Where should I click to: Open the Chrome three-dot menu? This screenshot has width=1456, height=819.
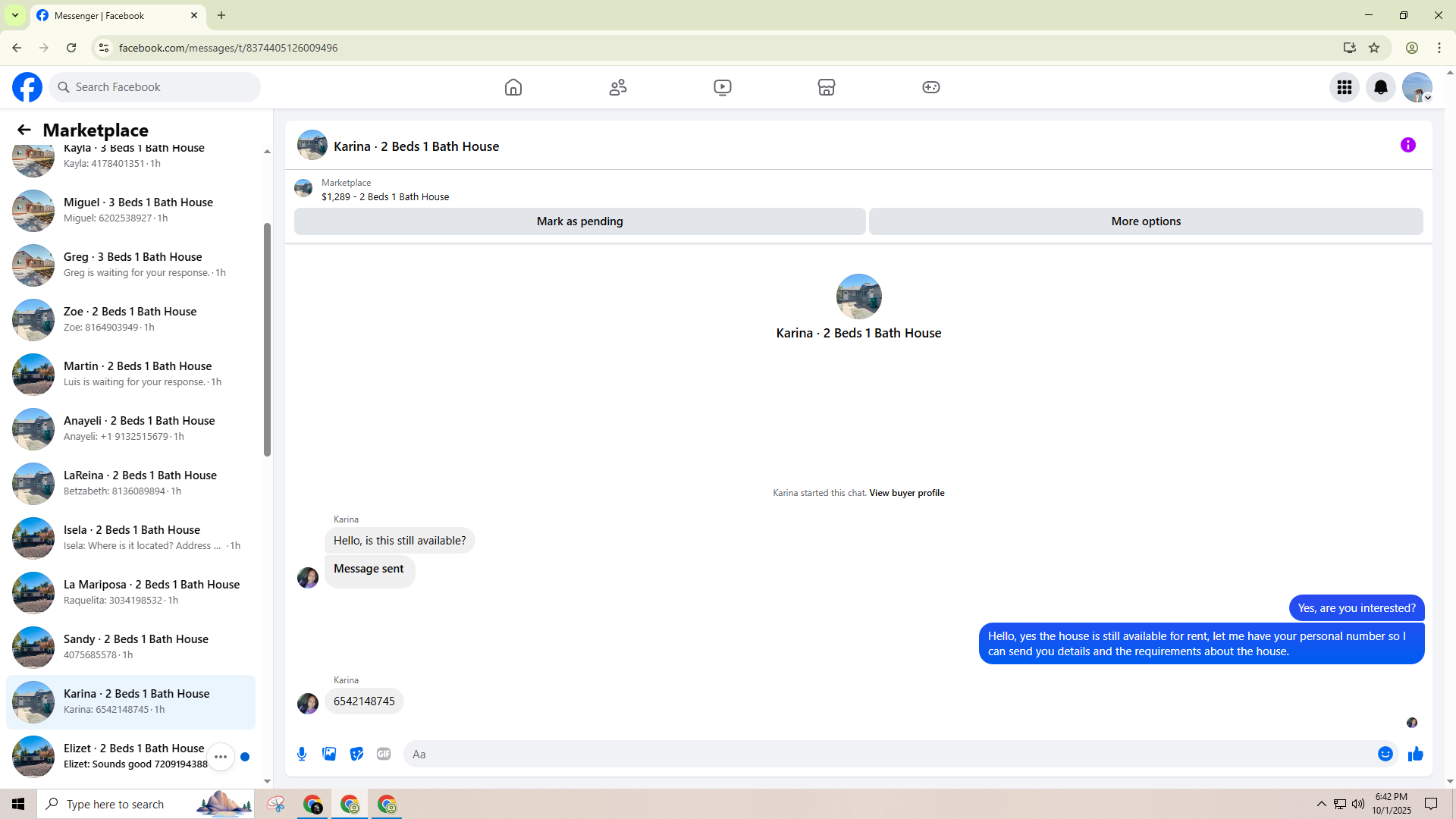tap(1439, 48)
